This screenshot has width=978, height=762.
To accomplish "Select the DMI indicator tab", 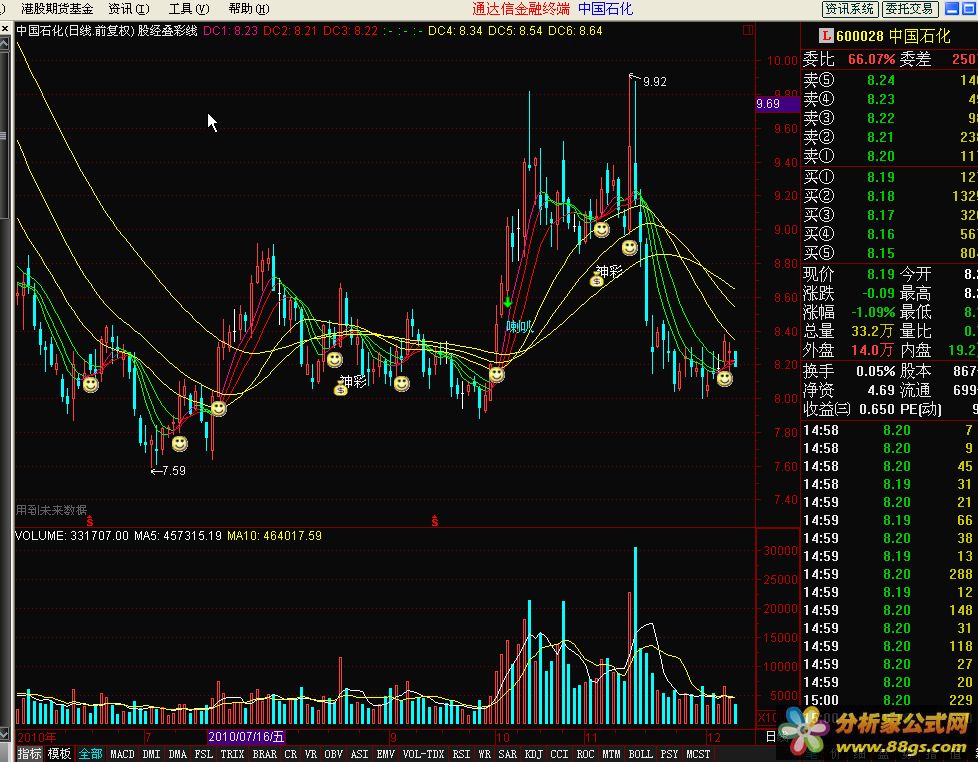I will point(152,754).
